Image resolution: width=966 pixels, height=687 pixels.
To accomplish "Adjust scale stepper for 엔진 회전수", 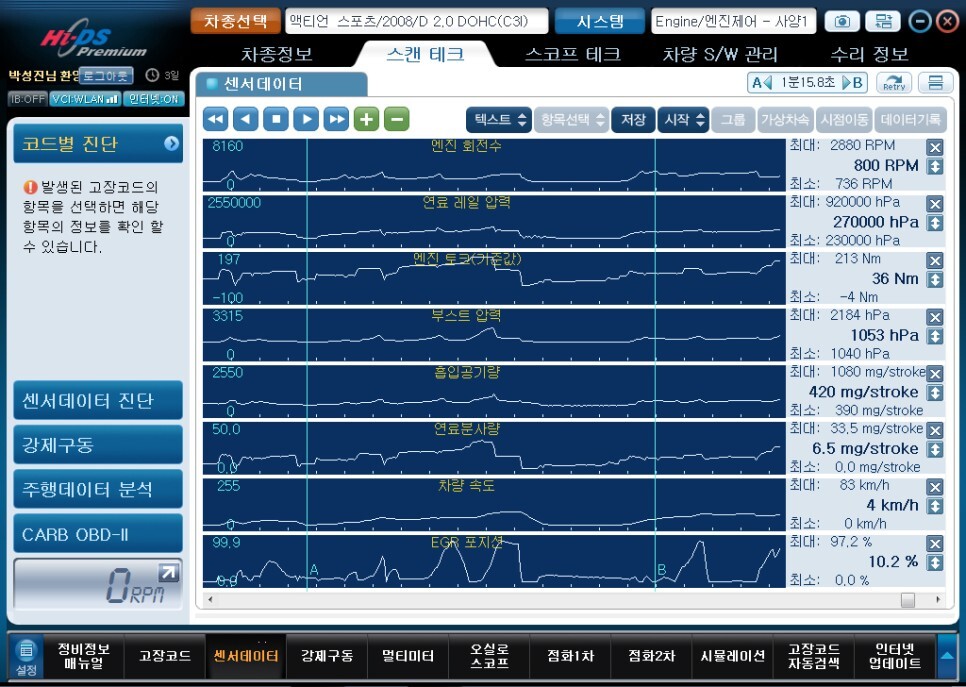I will pos(935,166).
